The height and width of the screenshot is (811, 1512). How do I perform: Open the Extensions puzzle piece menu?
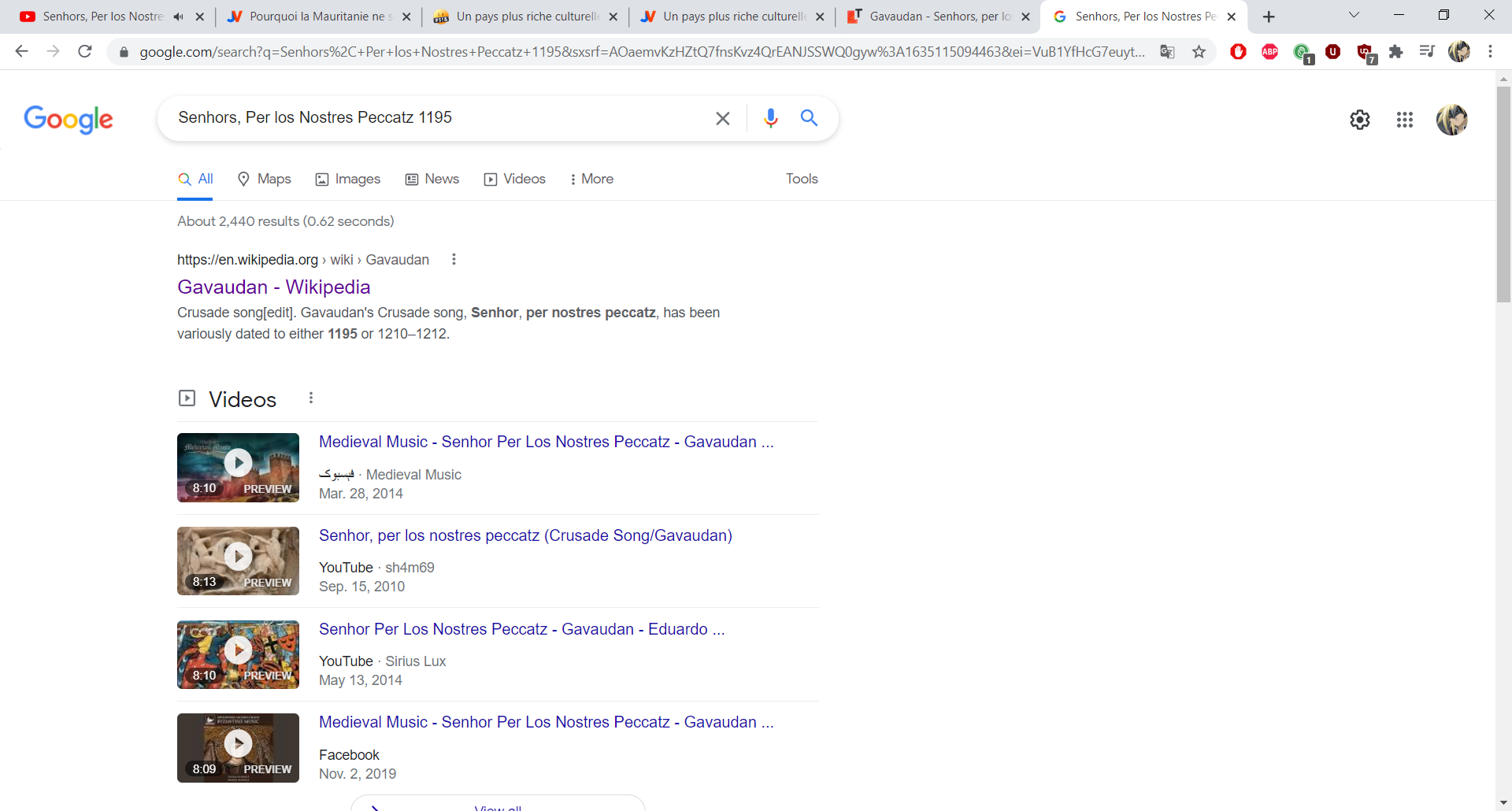1395,52
